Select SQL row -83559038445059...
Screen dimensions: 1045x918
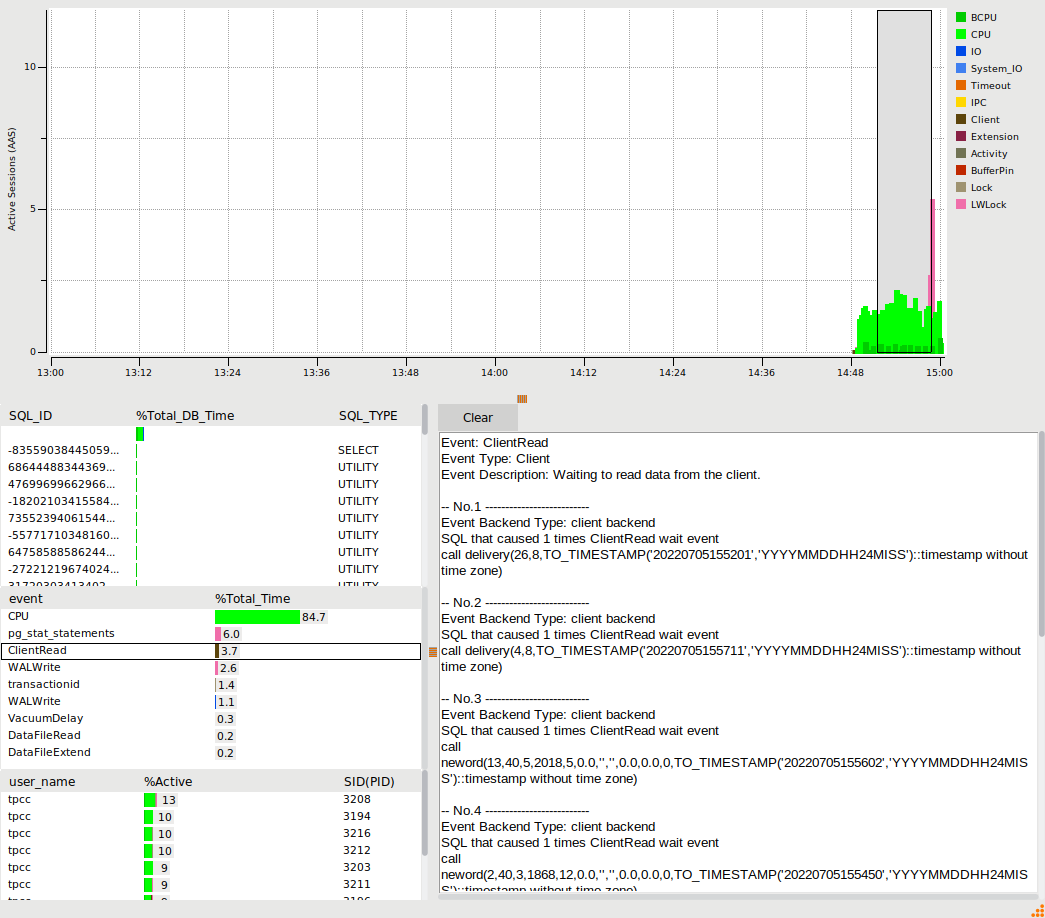coord(211,450)
